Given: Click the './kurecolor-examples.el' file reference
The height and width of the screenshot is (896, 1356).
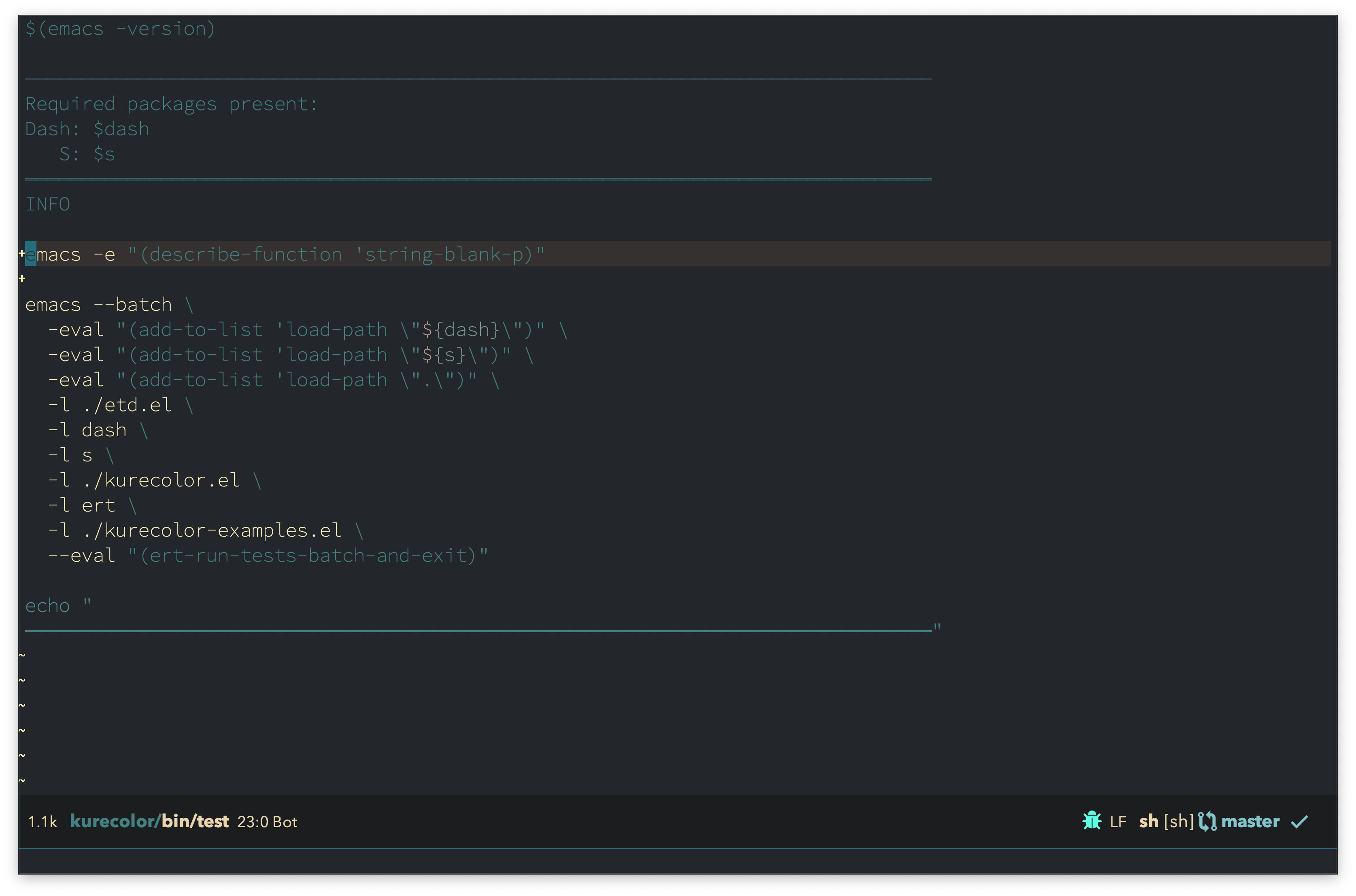Looking at the screenshot, I should point(212,530).
